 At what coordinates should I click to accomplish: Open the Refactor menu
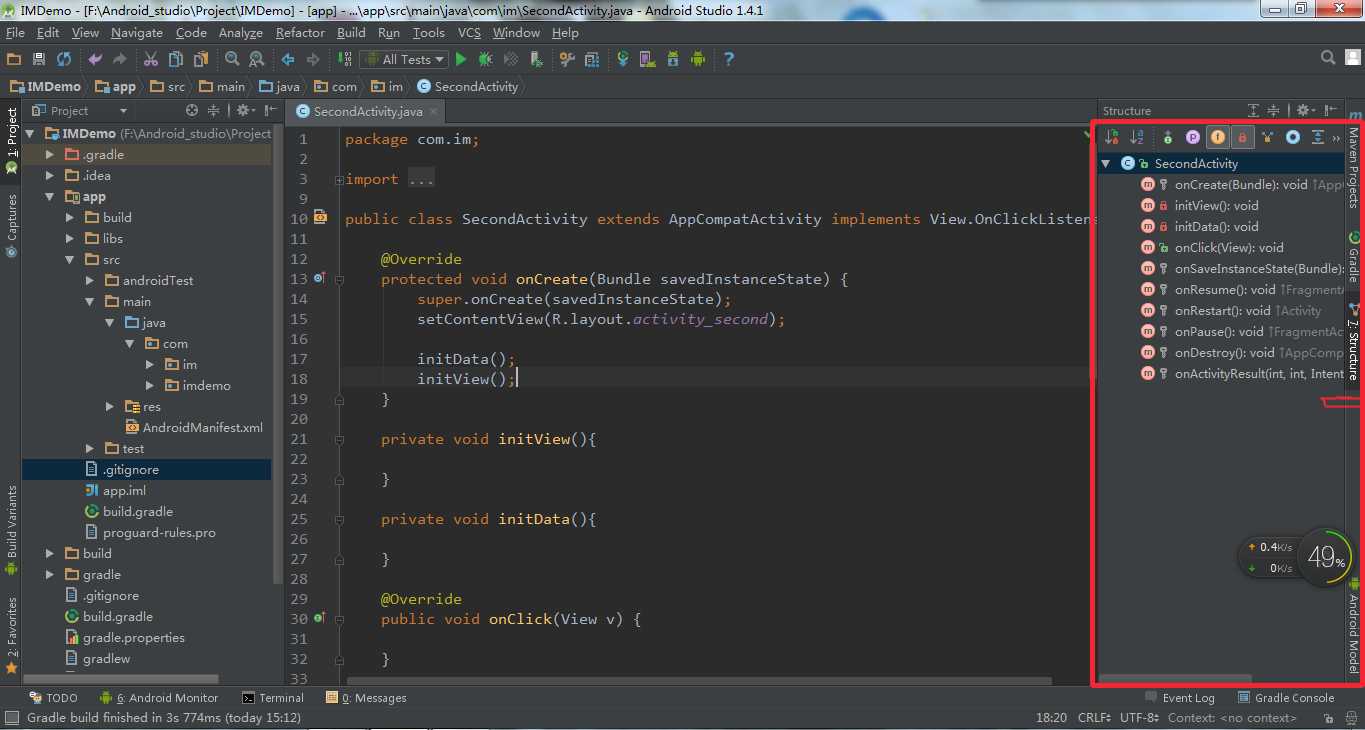(300, 33)
